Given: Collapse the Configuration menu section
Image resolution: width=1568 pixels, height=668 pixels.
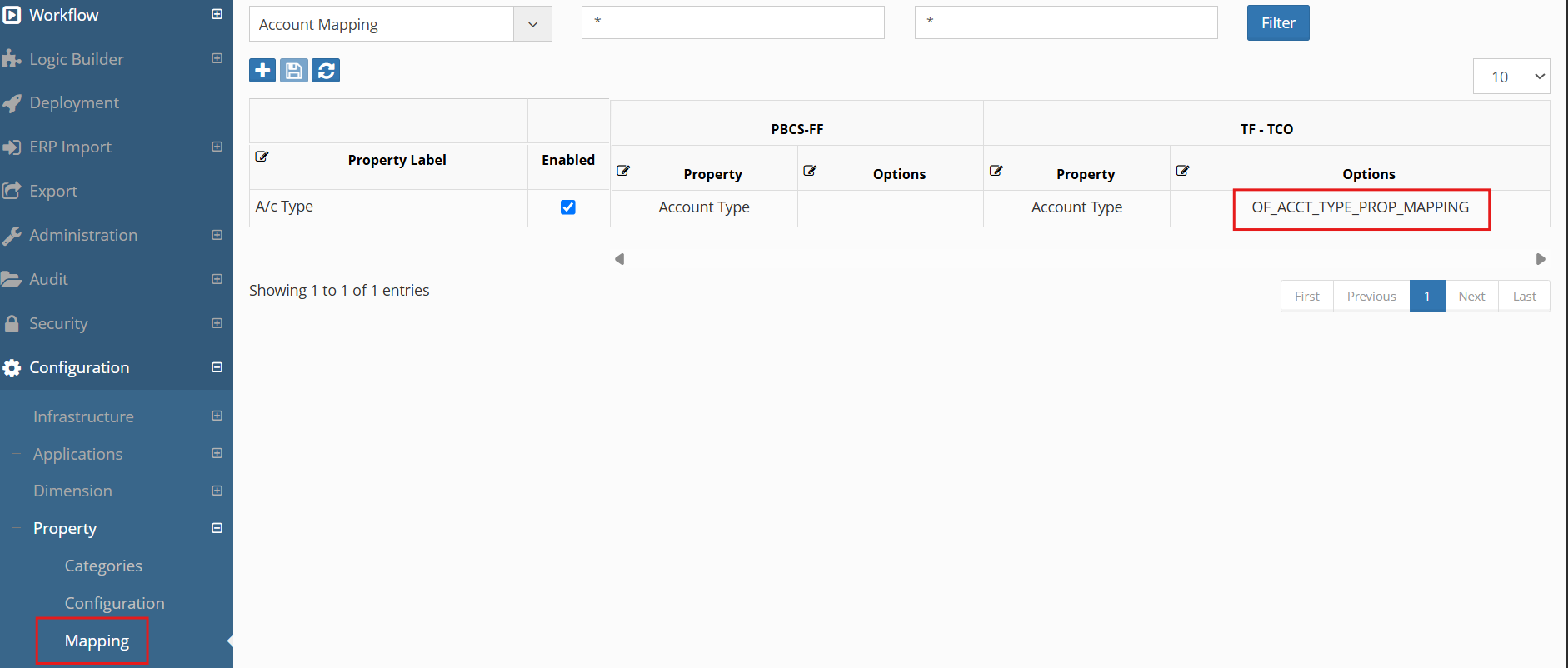Looking at the screenshot, I should 217,367.
